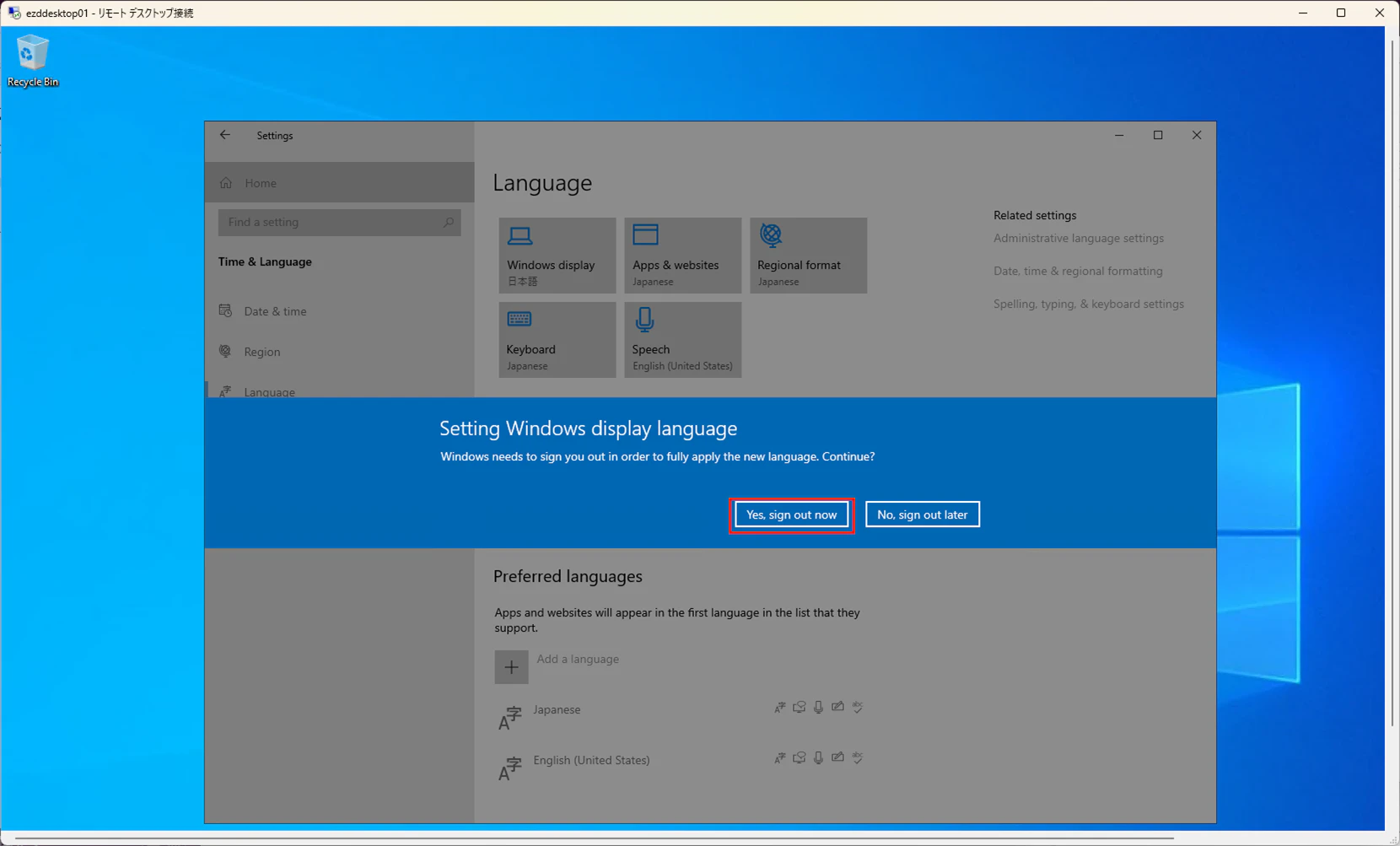Go to Home in Settings sidebar

point(339,182)
